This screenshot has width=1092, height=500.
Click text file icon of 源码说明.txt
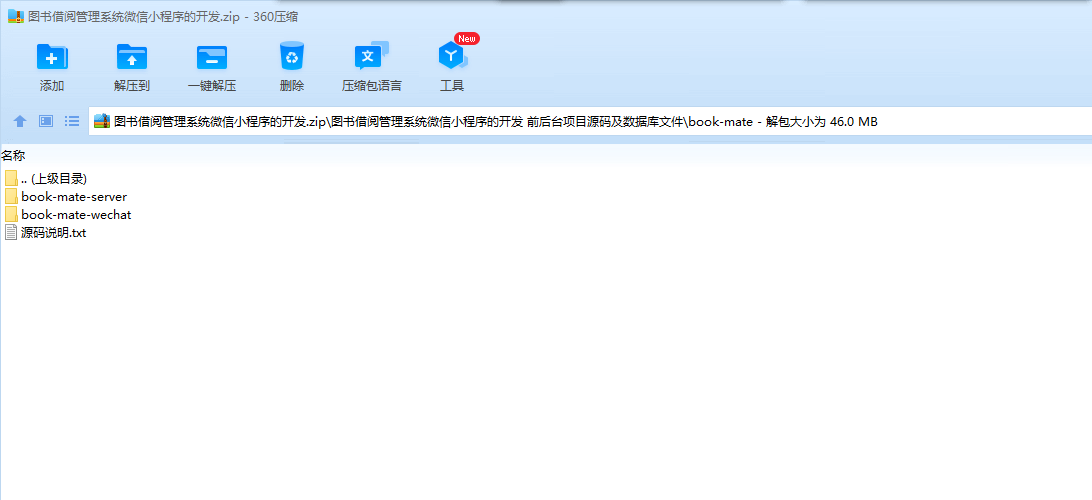pos(10,233)
